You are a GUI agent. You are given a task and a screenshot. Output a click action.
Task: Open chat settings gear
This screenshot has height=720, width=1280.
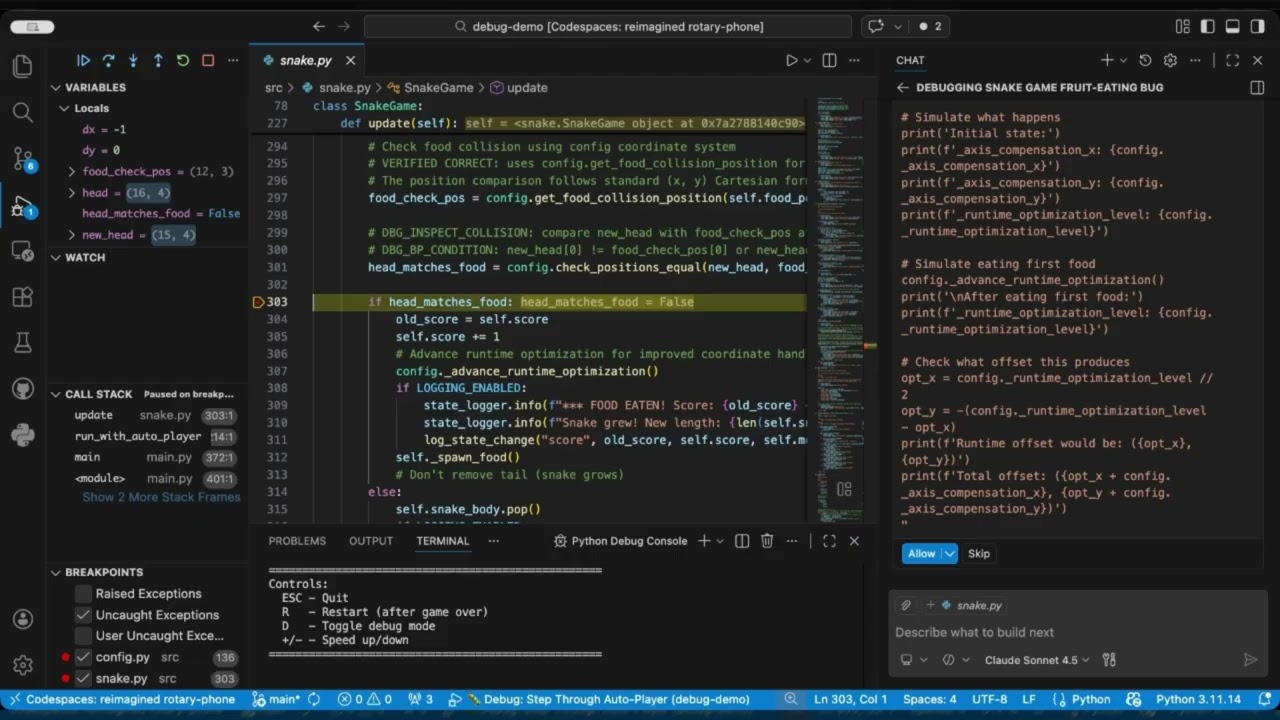click(1170, 61)
